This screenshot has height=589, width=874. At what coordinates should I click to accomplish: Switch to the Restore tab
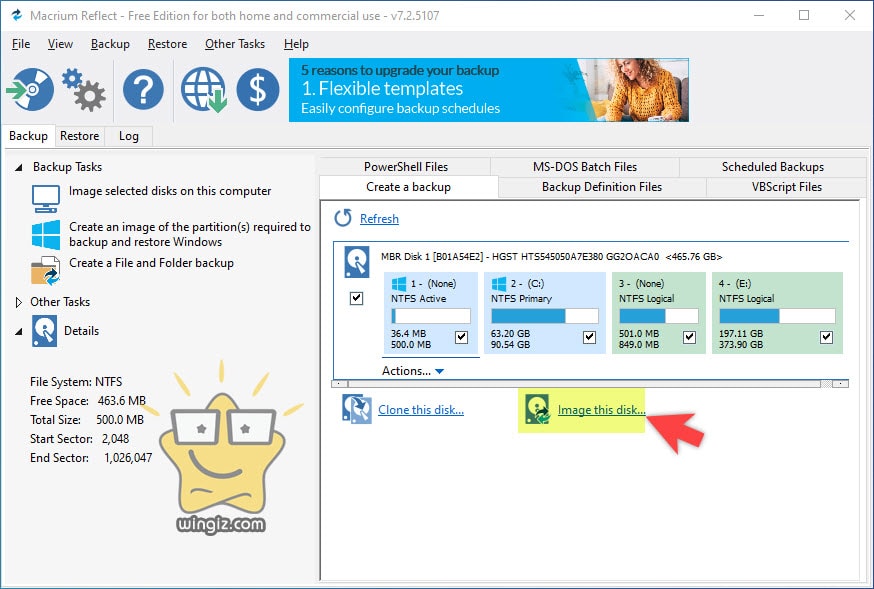click(80, 136)
